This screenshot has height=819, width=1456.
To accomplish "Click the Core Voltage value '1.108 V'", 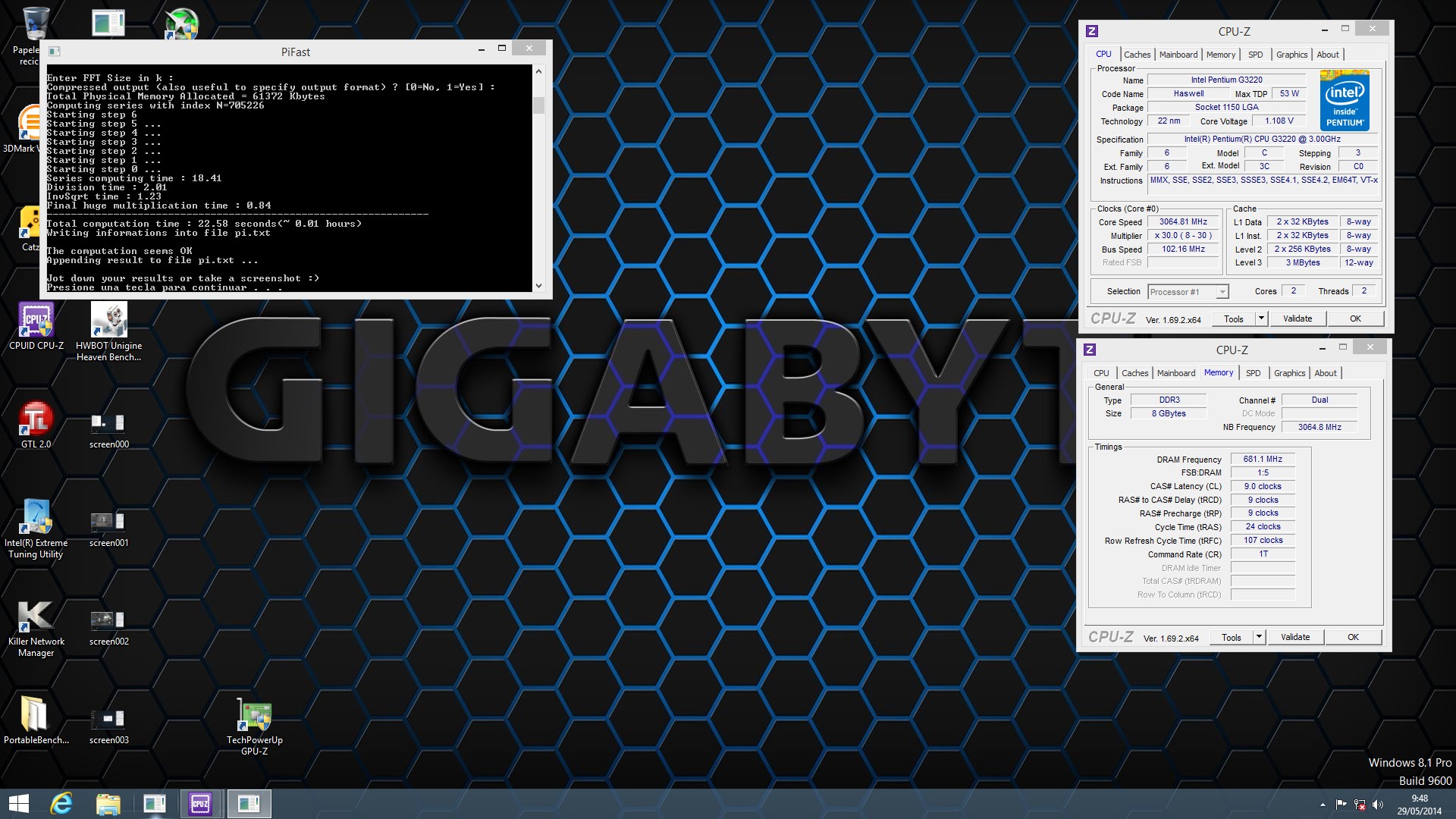I will point(1279,121).
